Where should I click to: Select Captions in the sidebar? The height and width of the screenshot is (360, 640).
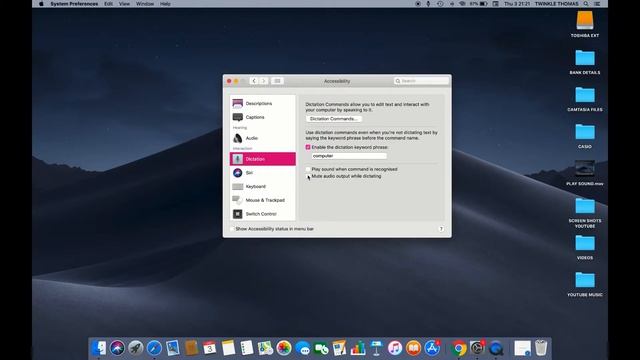point(263,117)
